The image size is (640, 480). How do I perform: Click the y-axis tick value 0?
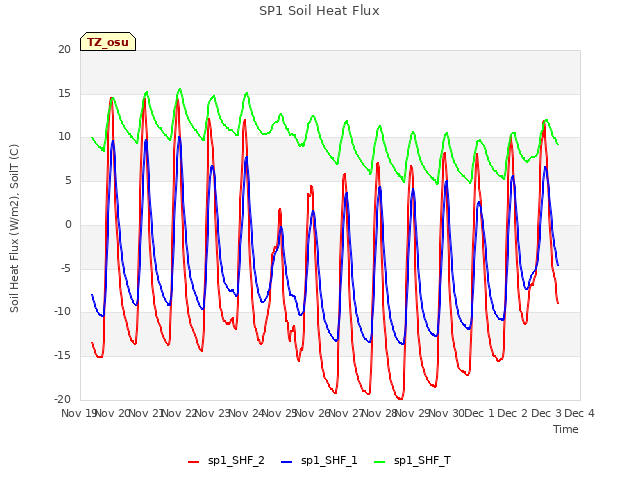point(68,224)
